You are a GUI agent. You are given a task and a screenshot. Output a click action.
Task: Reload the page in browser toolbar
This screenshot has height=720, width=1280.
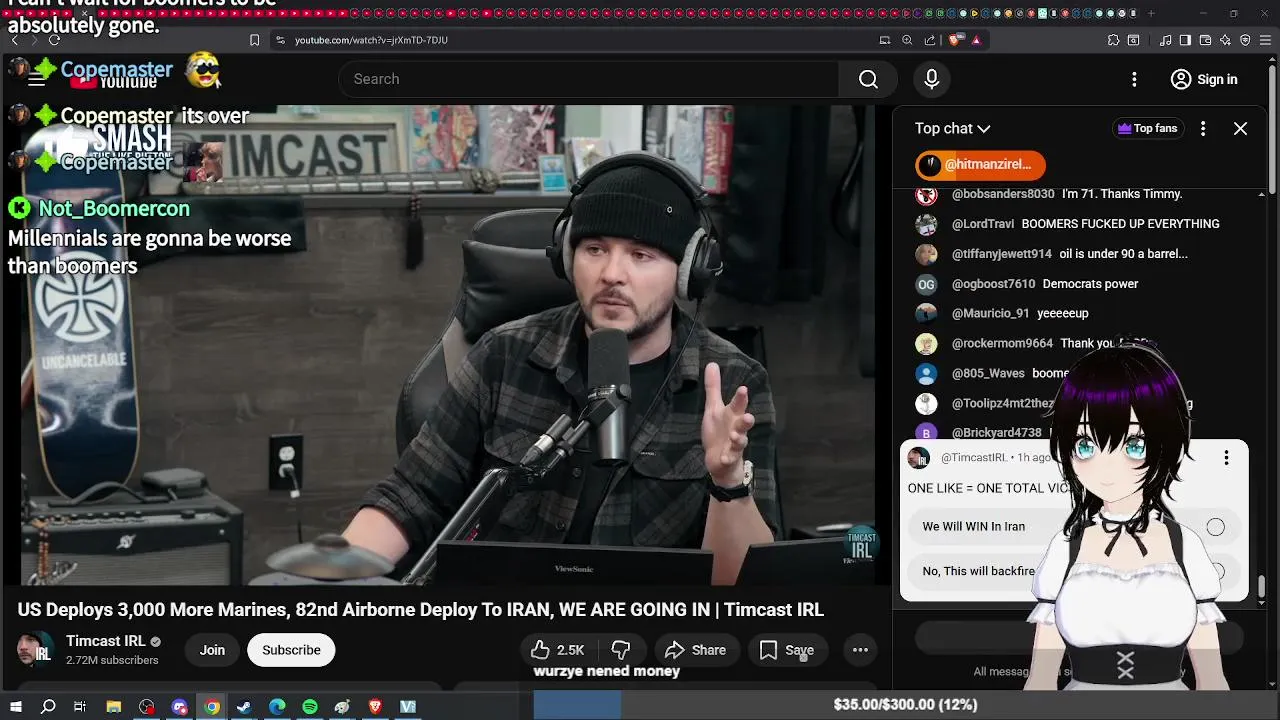click(x=54, y=40)
